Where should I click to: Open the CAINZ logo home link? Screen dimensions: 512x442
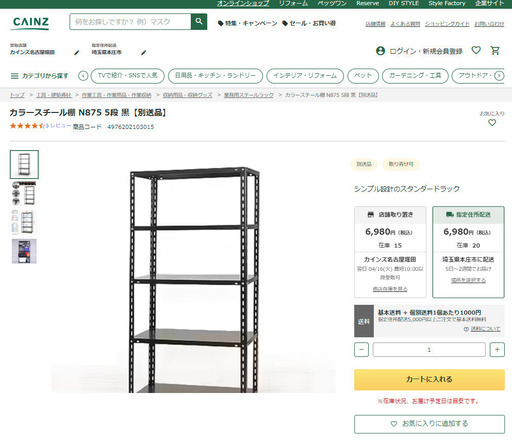tap(31, 23)
